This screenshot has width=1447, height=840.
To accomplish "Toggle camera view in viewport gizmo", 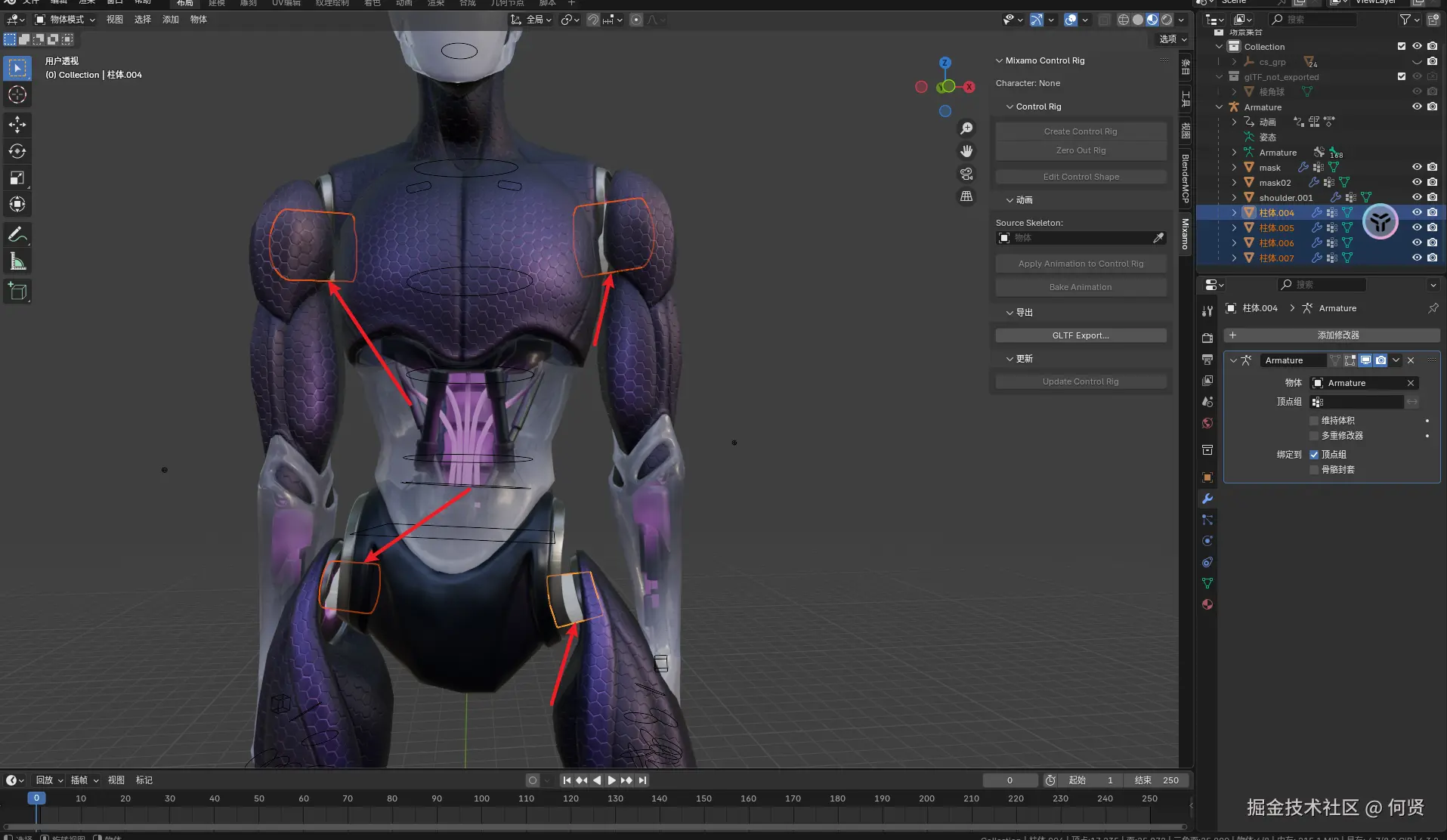I will [x=966, y=174].
